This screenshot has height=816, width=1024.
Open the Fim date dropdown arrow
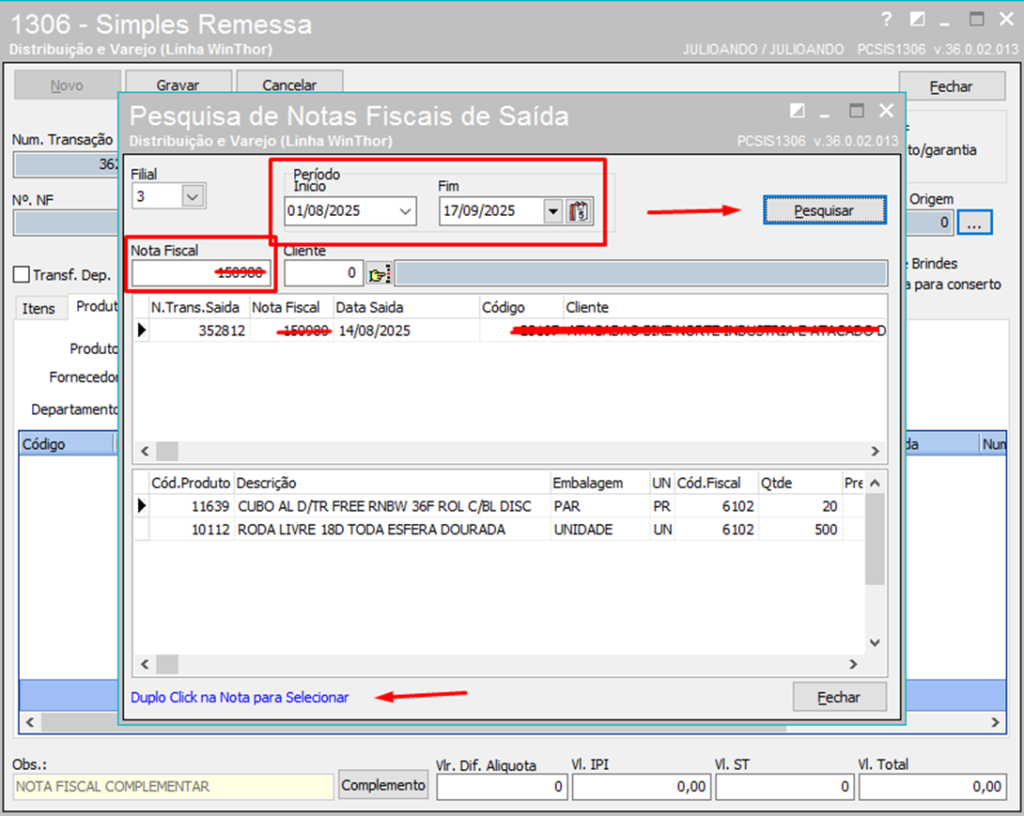click(x=553, y=211)
